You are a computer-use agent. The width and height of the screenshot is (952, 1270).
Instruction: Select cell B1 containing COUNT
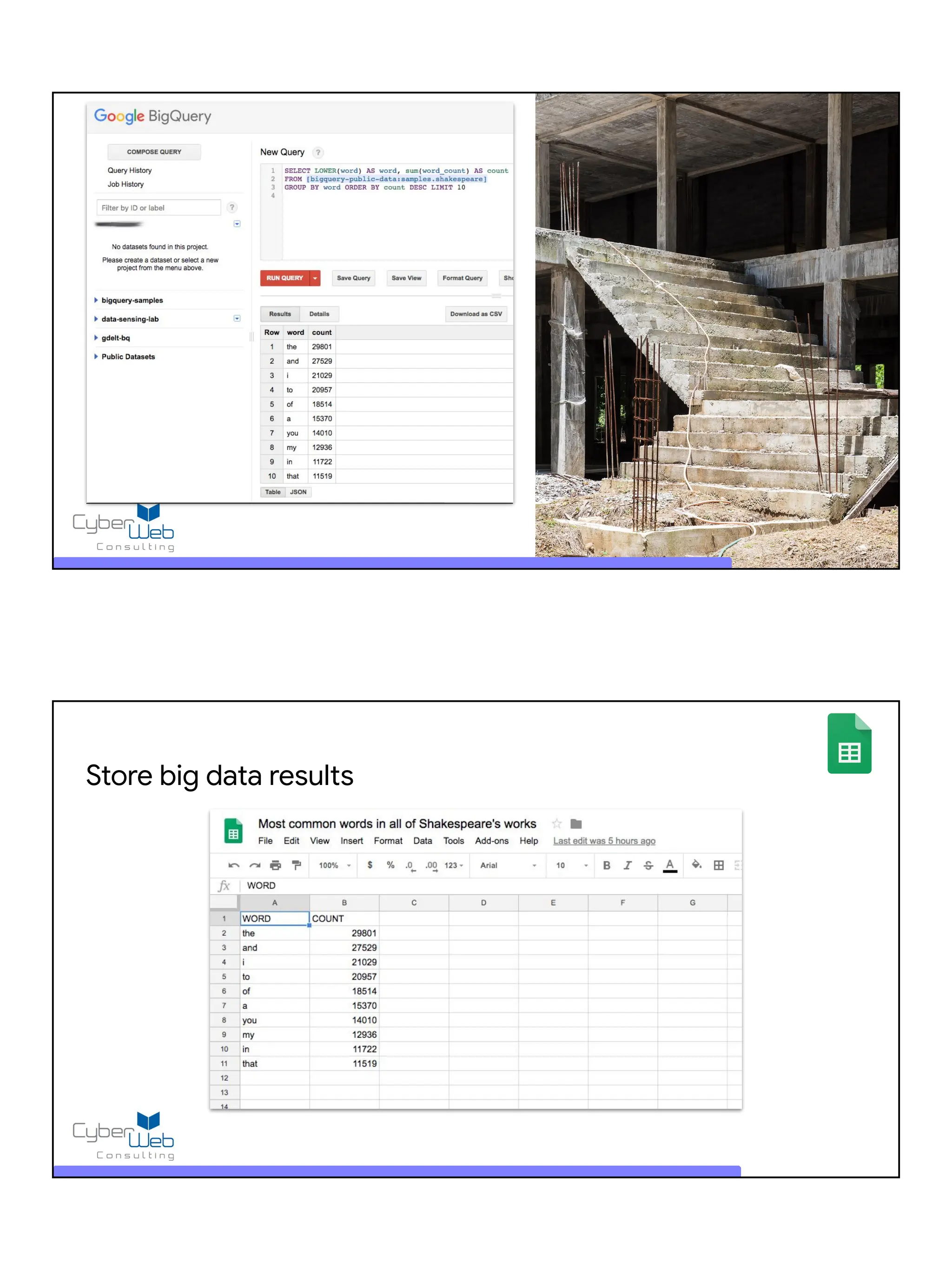pos(344,918)
